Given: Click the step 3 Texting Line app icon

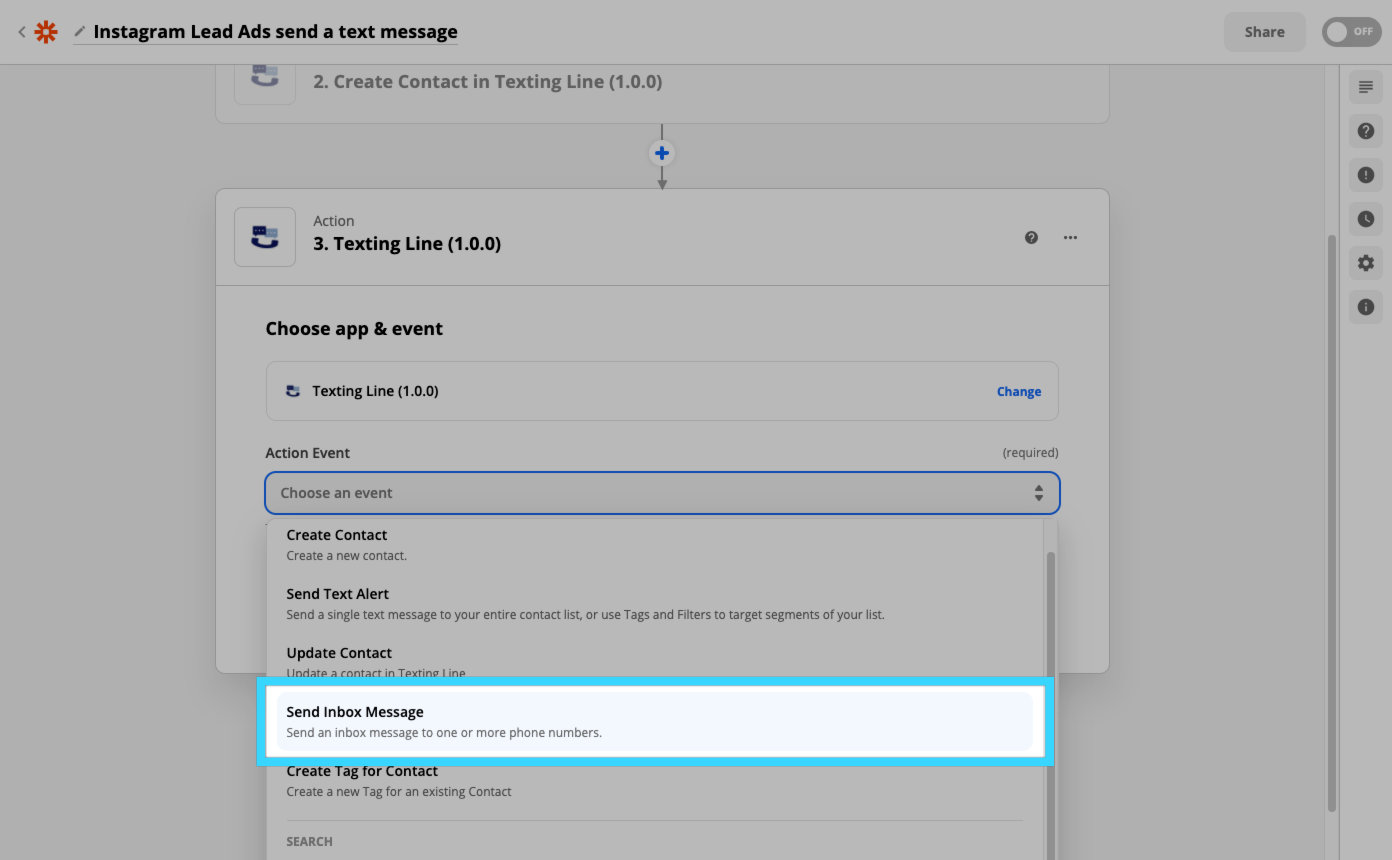Looking at the screenshot, I should [x=265, y=237].
